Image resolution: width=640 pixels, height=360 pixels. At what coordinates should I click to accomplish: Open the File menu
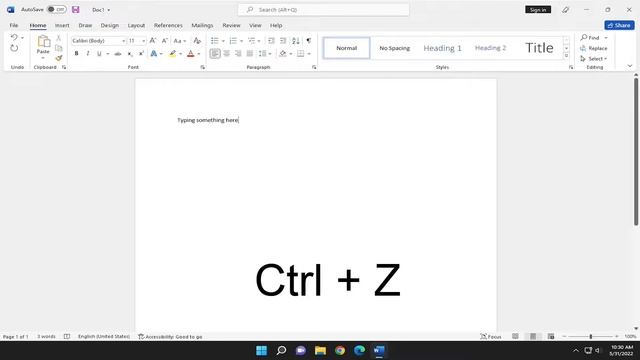(x=14, y=25)
